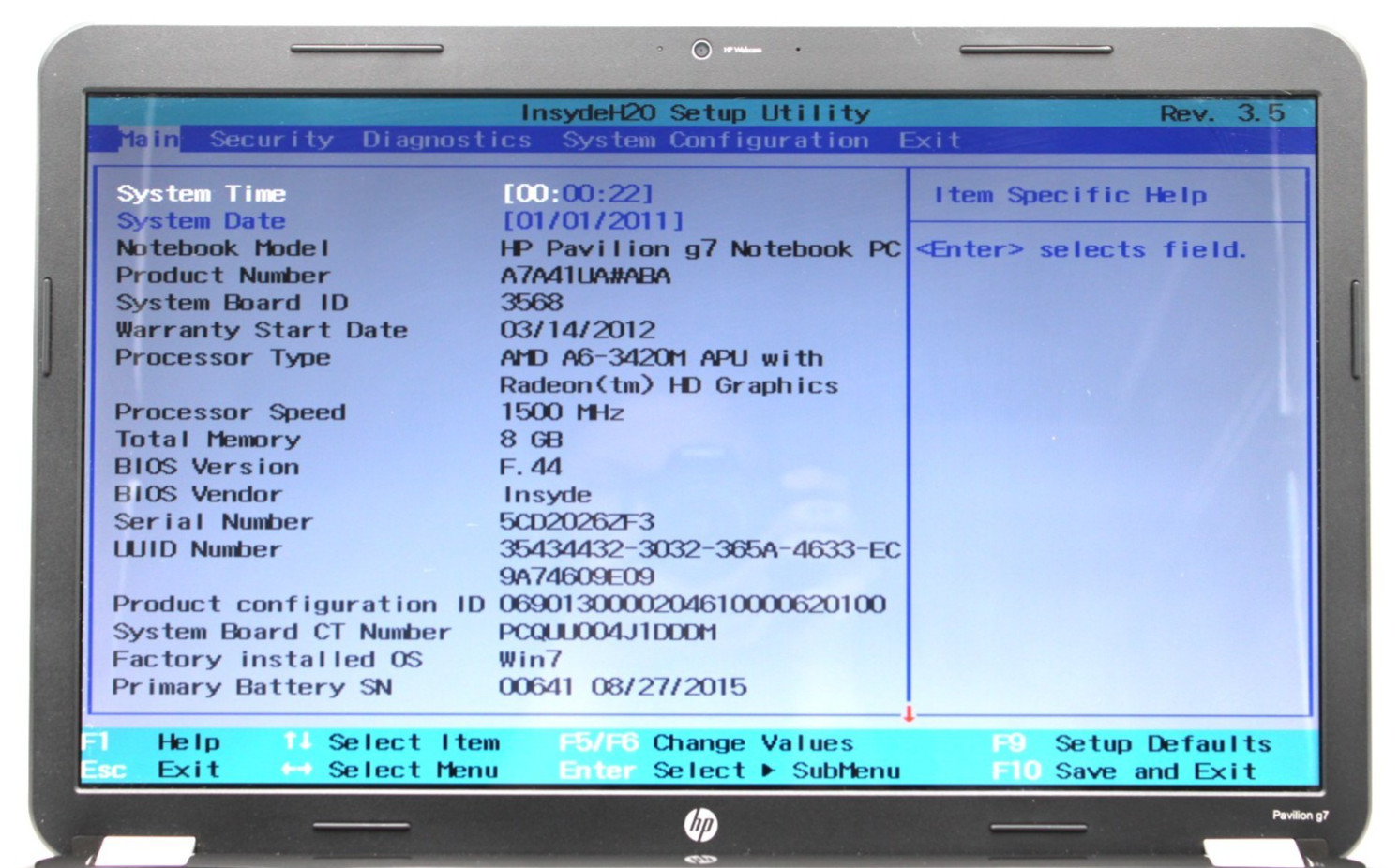Click the webcam lens above the screen
The height and width of the screenshot is (868, 1399).
(700, 50)
